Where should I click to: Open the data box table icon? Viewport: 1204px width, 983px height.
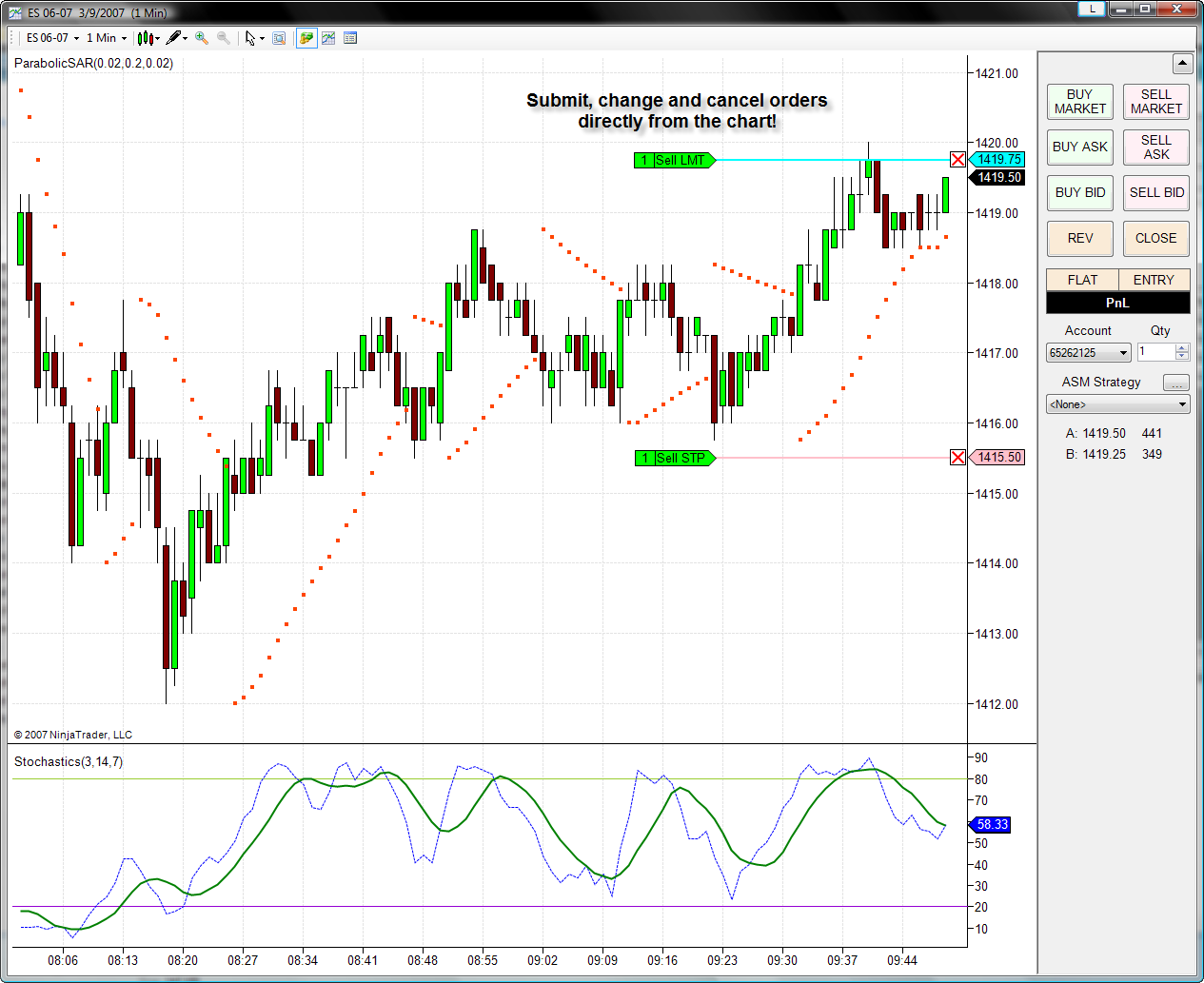click(350, 38)
